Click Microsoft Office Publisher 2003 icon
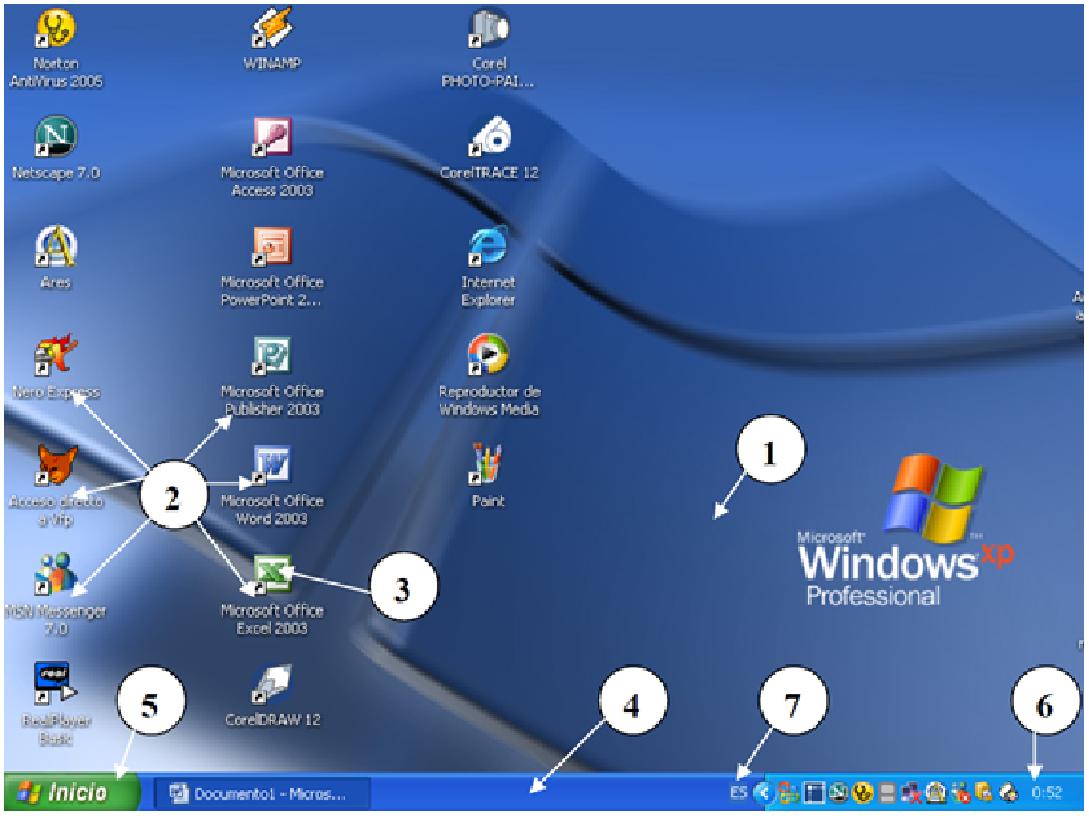The height and width of the screenshot is (816, 1089). [272, 375]
